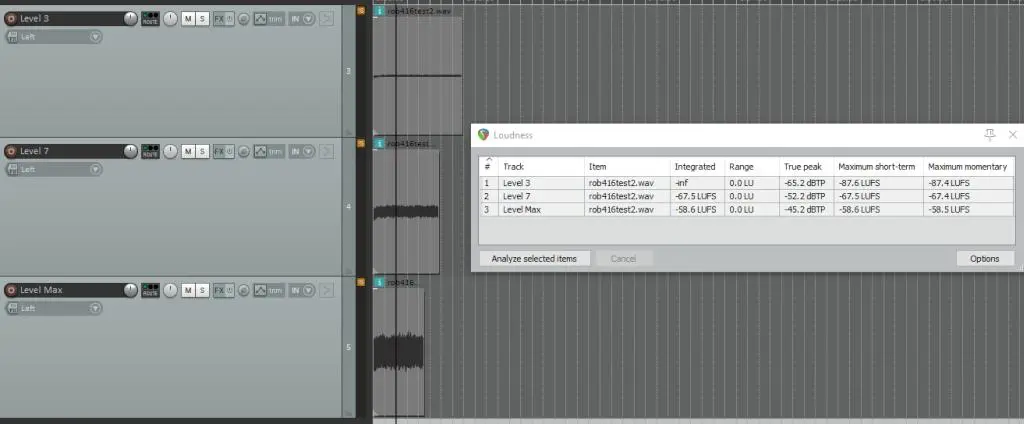Sort loudness table by Integrated column

coord(695,167)
